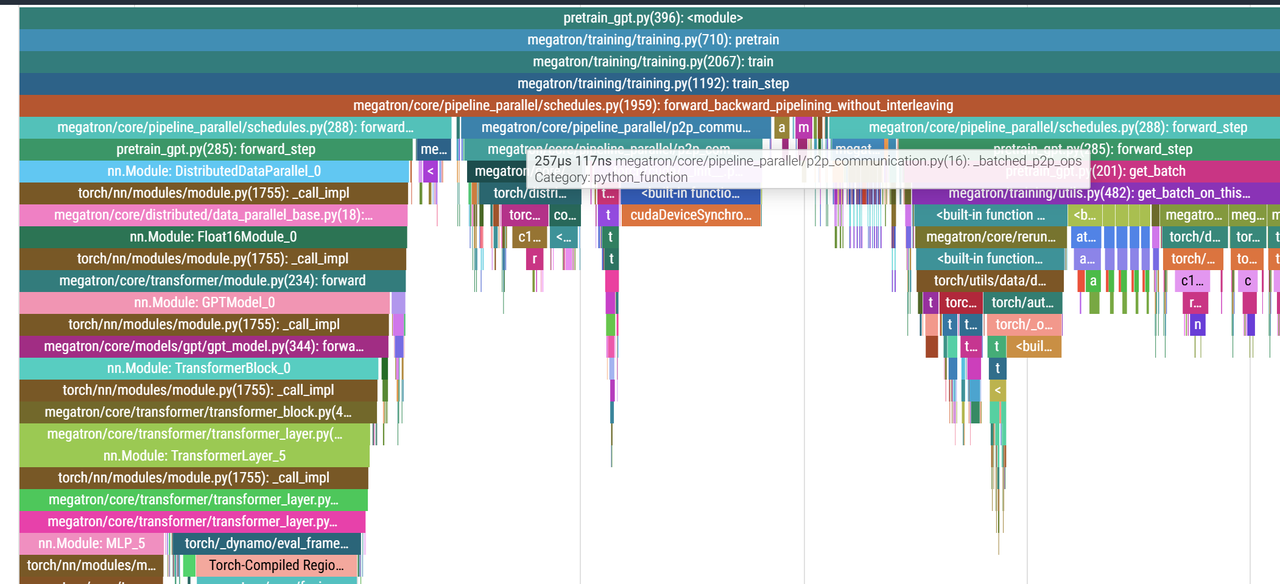Click the training.py(1192) train_step slice

(x=652, y=84)
